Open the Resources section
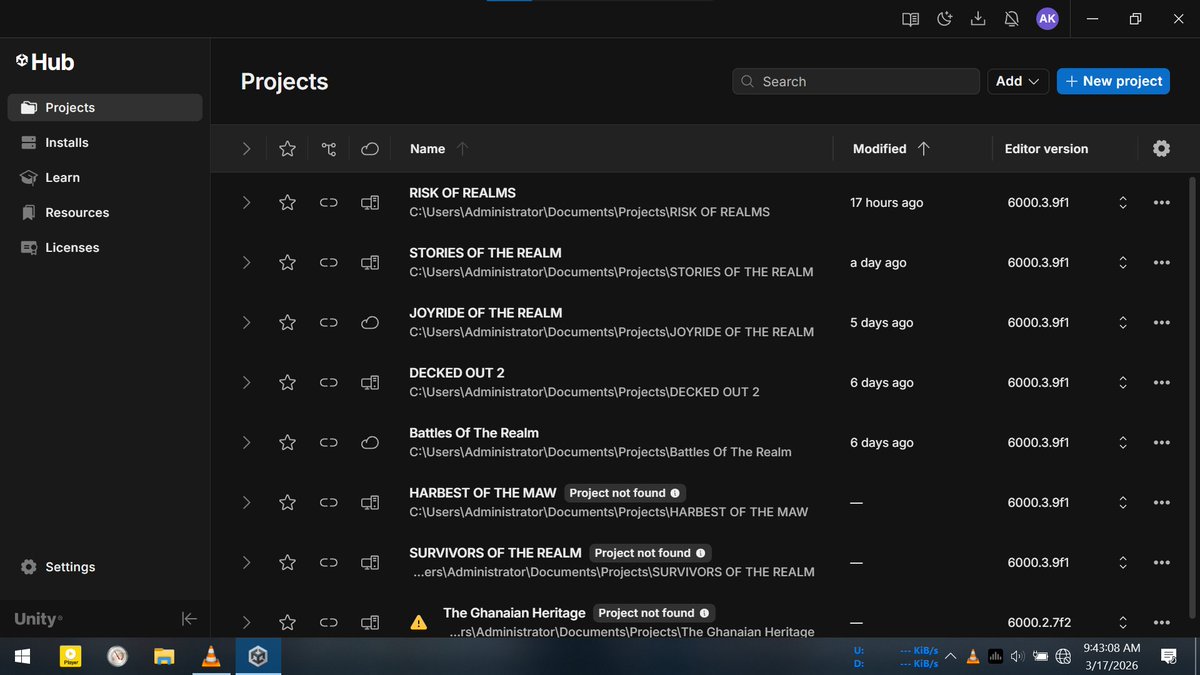 (105, 212)
